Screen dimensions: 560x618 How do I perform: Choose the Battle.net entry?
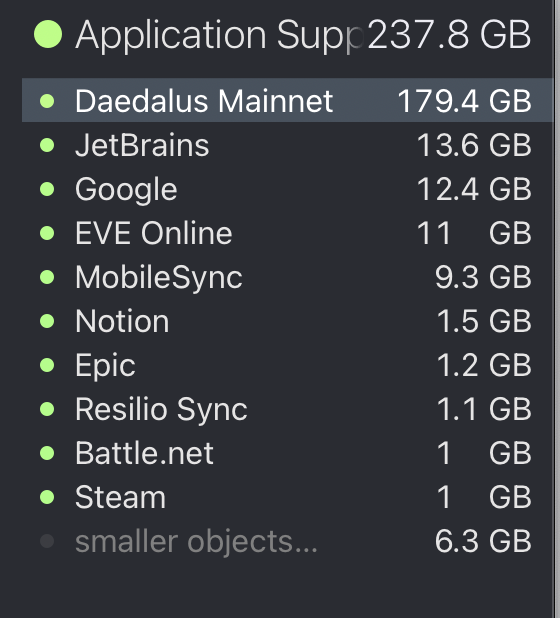(x=288, y=453)
